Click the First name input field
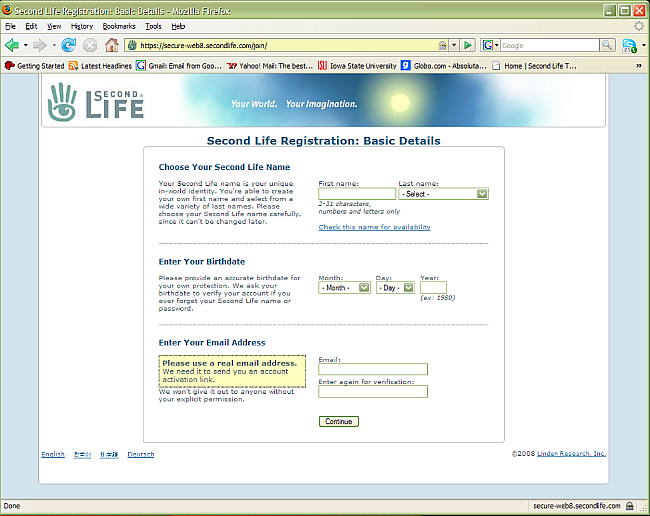 (x=357, y=194)
